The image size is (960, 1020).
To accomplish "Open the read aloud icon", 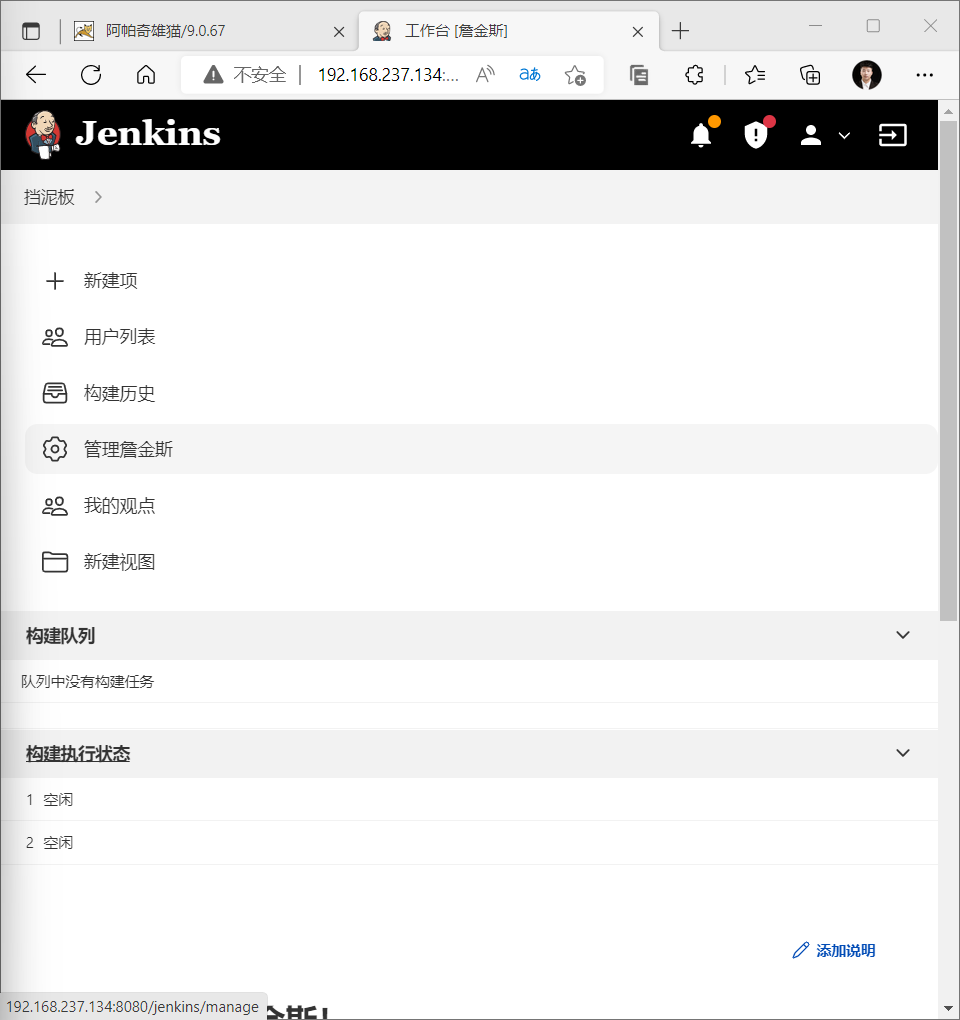I will [x=485, y=75].
